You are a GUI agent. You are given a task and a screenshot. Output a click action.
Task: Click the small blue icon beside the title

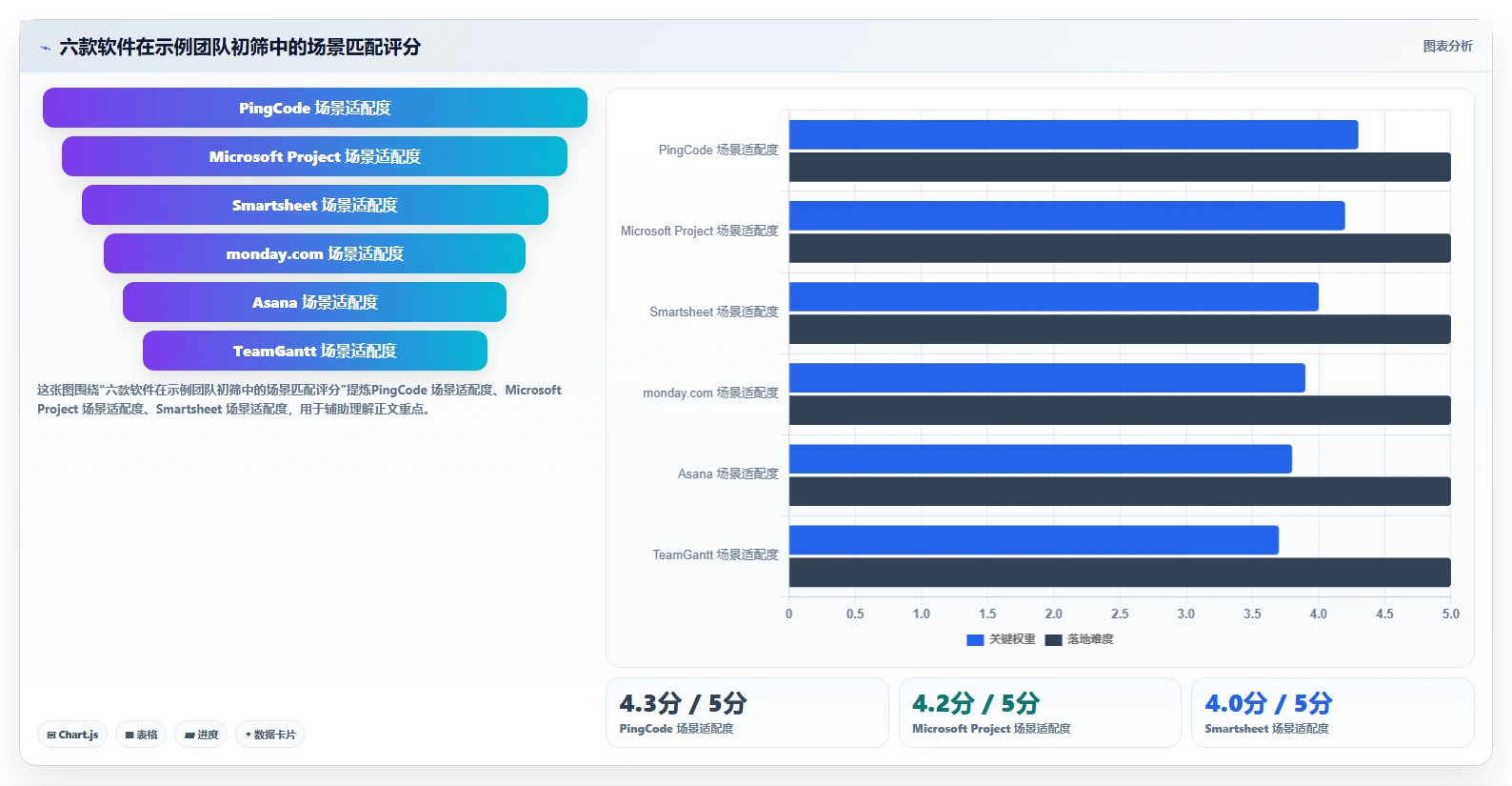coord(45,48)
